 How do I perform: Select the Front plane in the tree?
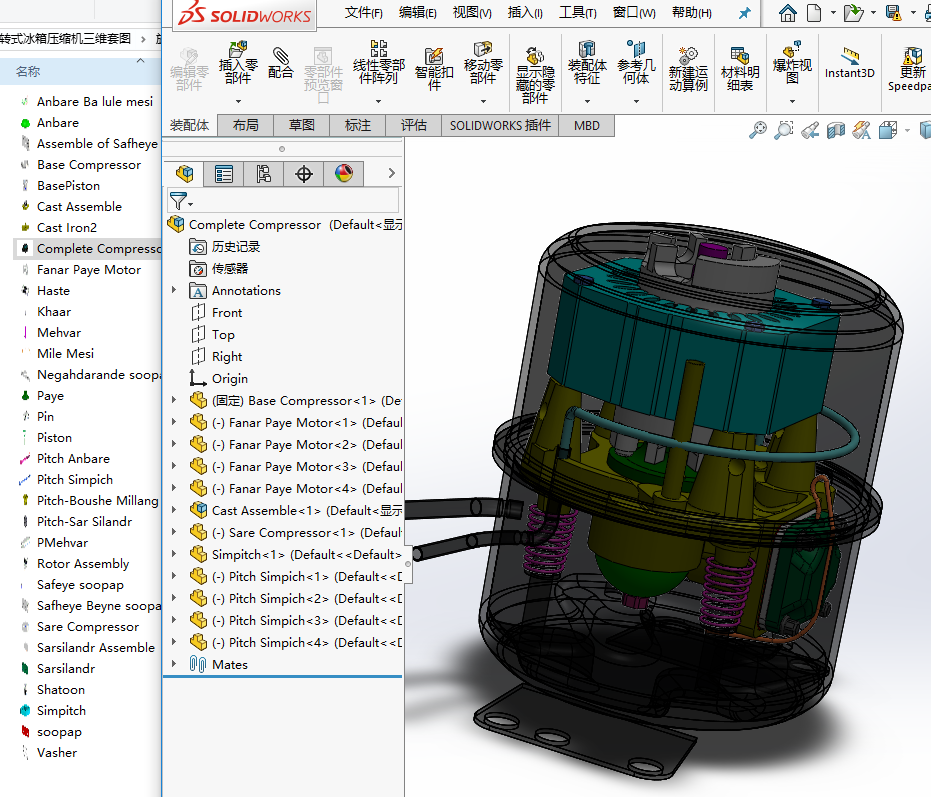click(x=227, y=313)
